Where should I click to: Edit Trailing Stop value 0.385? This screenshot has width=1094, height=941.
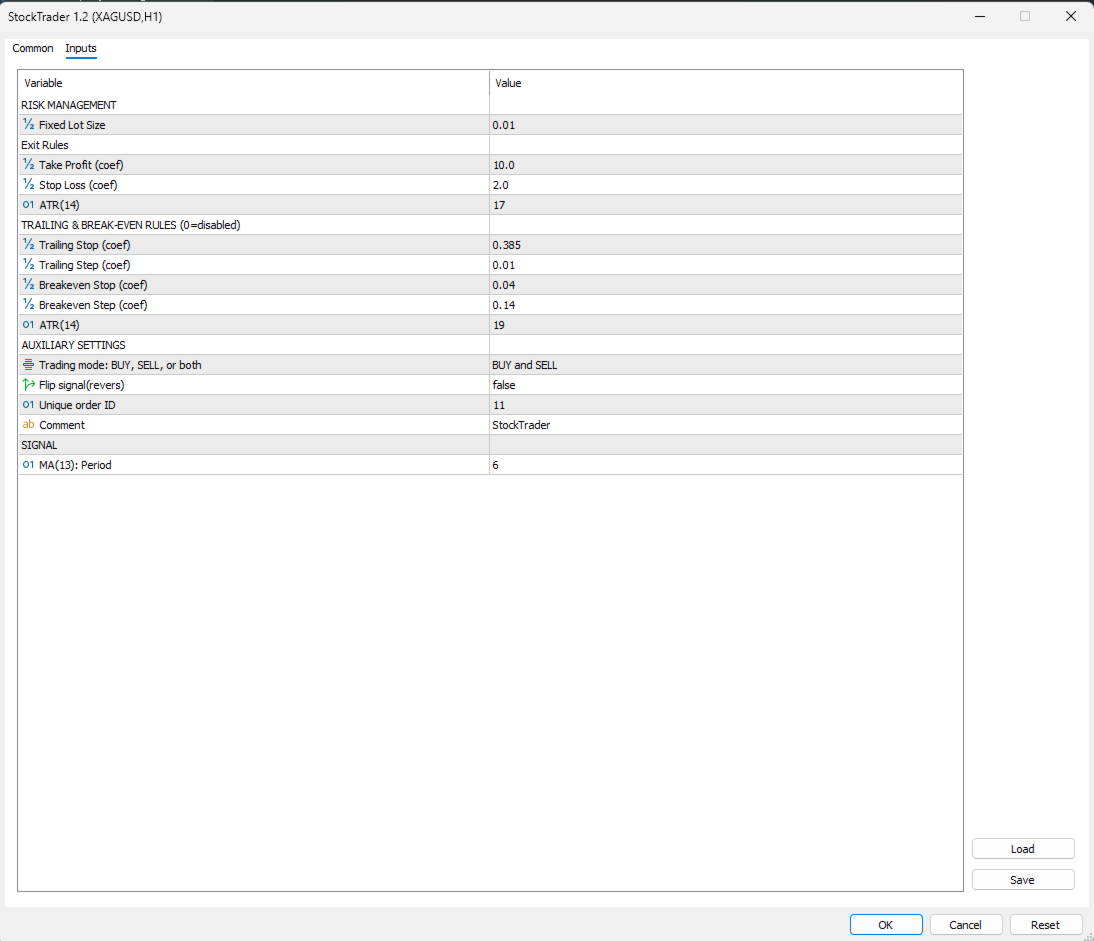click(726, 245)
